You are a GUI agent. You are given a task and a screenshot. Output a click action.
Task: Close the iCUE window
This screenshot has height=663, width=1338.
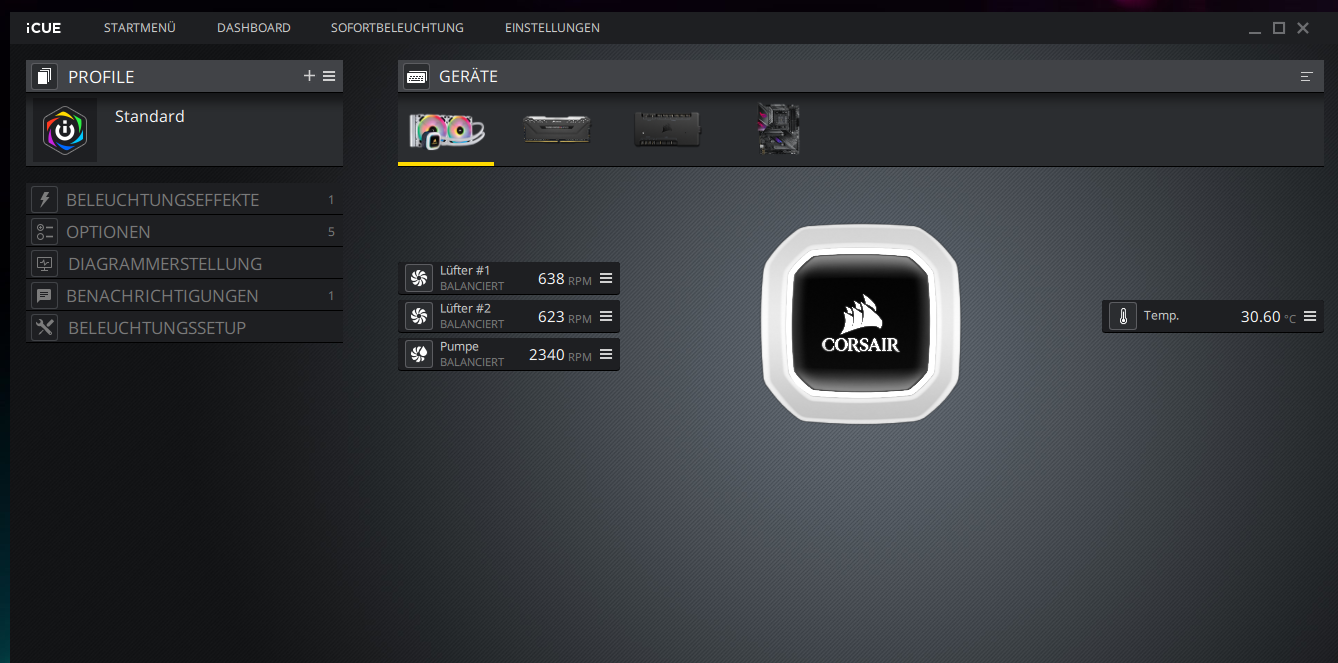[1303, 29]
